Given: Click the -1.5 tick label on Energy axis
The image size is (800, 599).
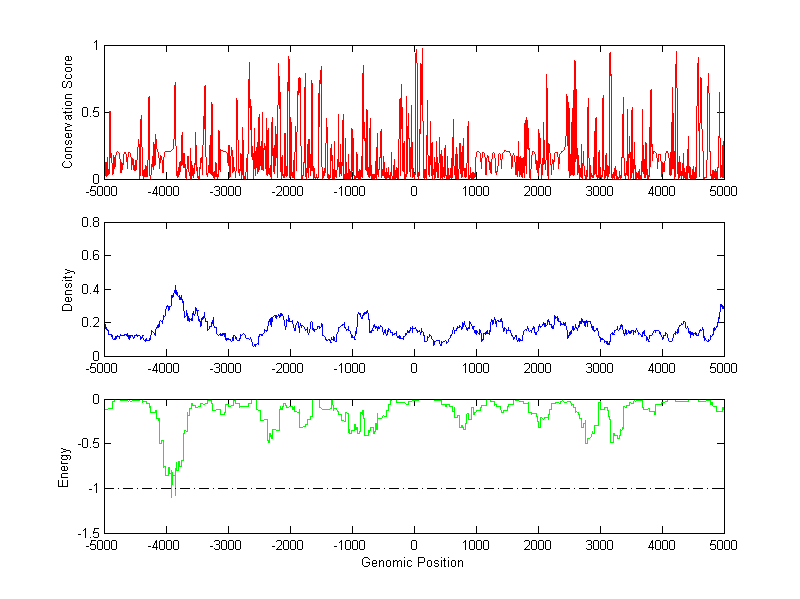Looking at the screenshot, I should tap(87, 534).
